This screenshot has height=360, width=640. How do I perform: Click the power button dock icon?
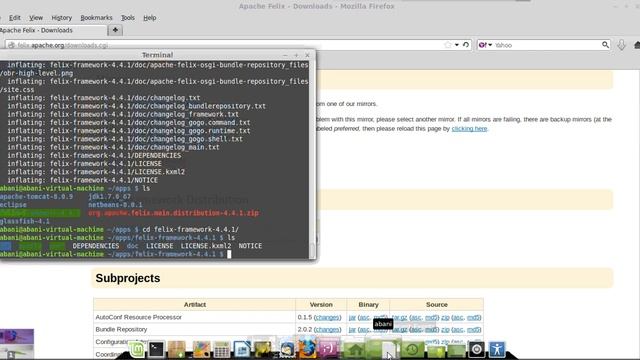coord(476,349)
